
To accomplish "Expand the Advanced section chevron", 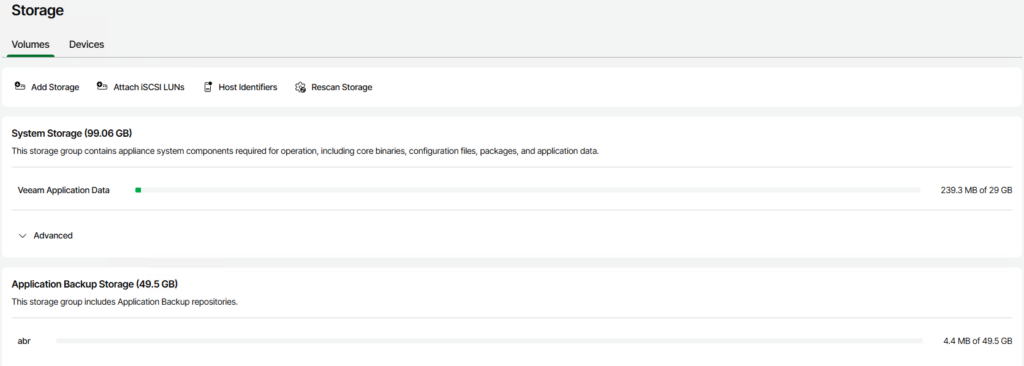I will [x=23, y=235].
